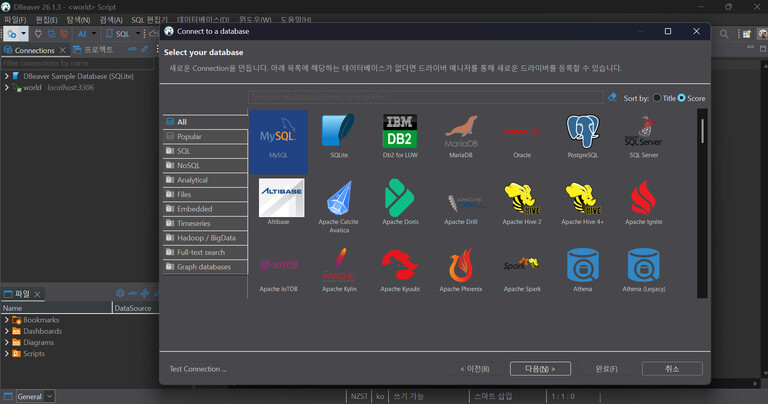This screenshot has width=768, height=404.
Task: Open the AI assistant toolbar button
Action: [x=82, y=34]
